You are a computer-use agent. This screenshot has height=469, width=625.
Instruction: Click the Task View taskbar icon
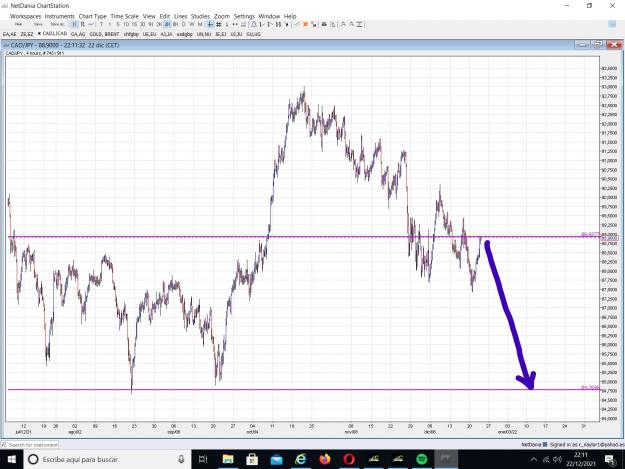pos(203,459)
